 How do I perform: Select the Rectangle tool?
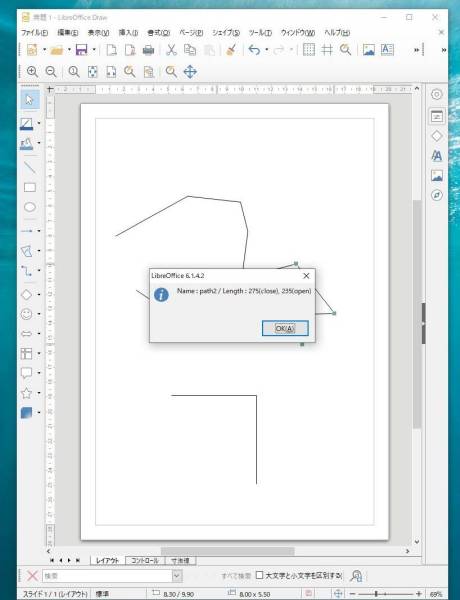click(x=30, y=187)
